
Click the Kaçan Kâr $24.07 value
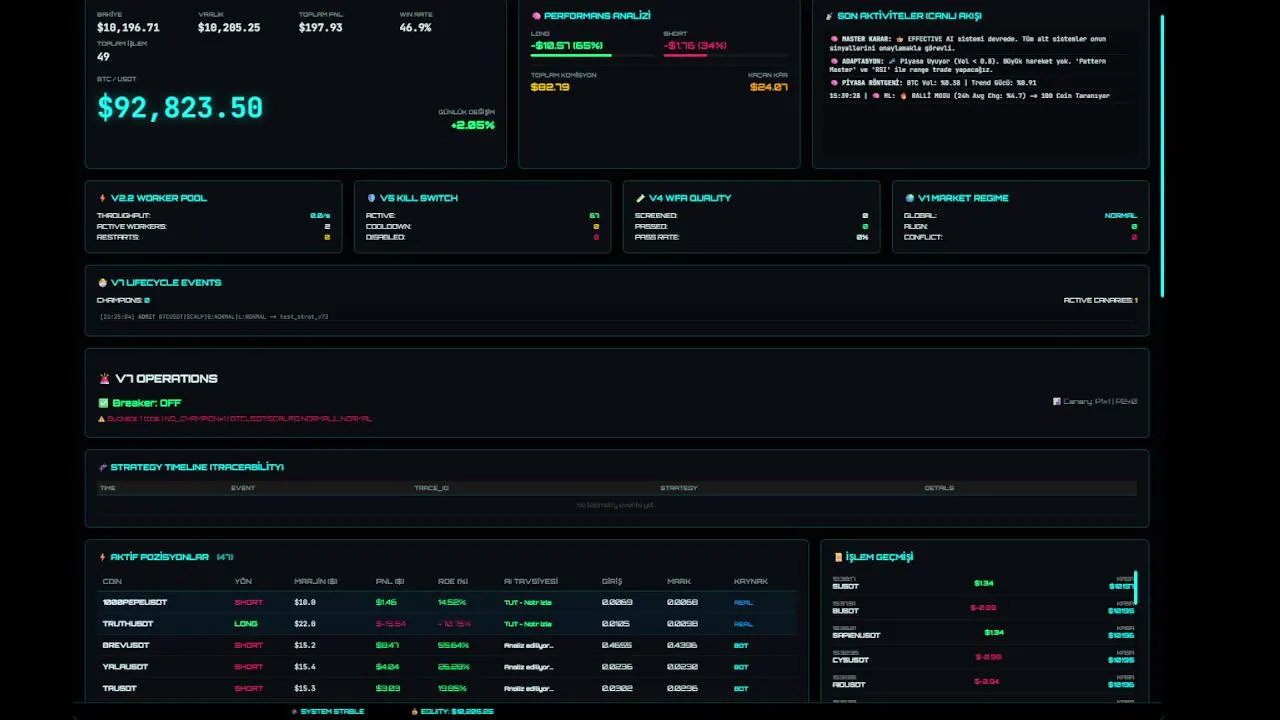(x=769, y=87)
